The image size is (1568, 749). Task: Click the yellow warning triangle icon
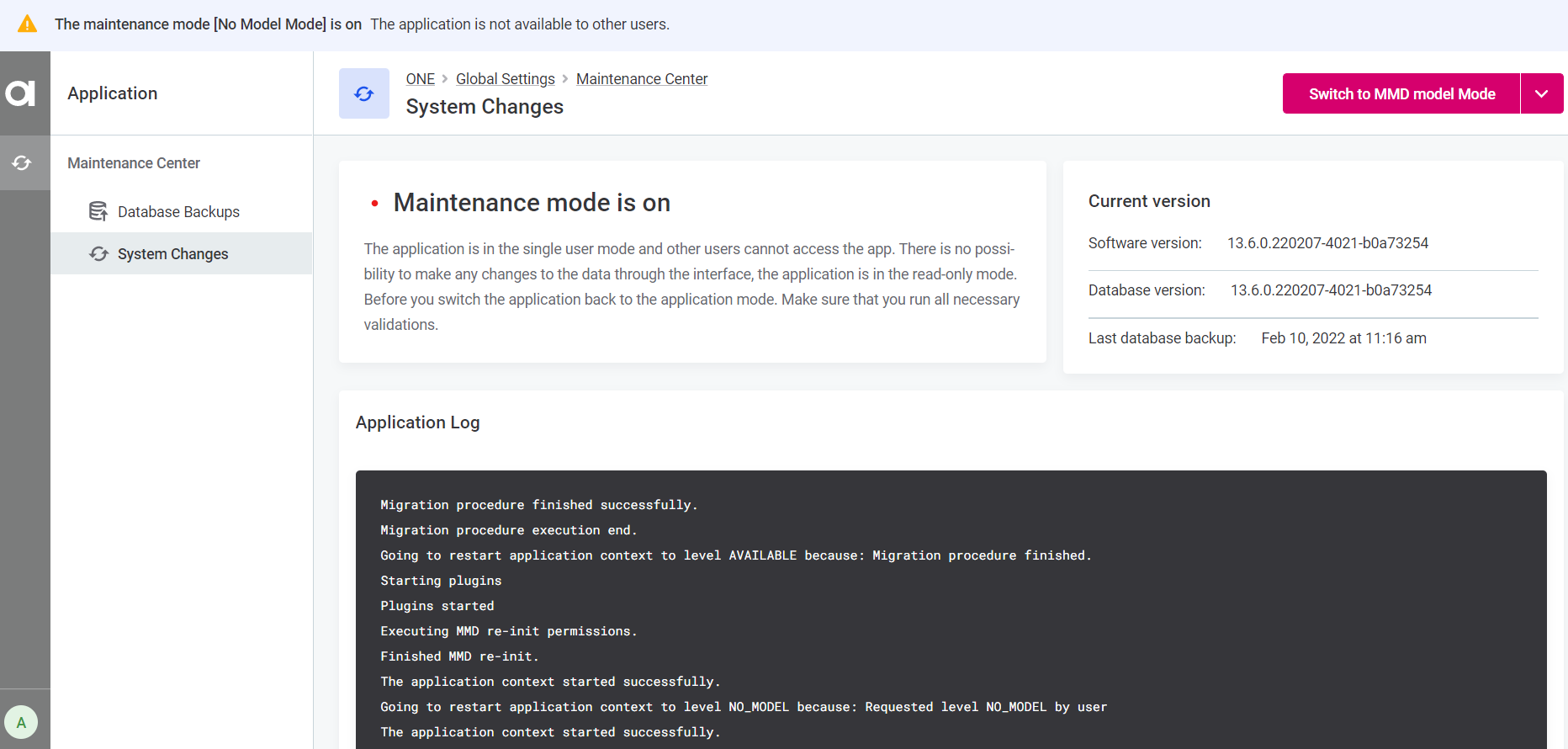(x=28, y=24)
